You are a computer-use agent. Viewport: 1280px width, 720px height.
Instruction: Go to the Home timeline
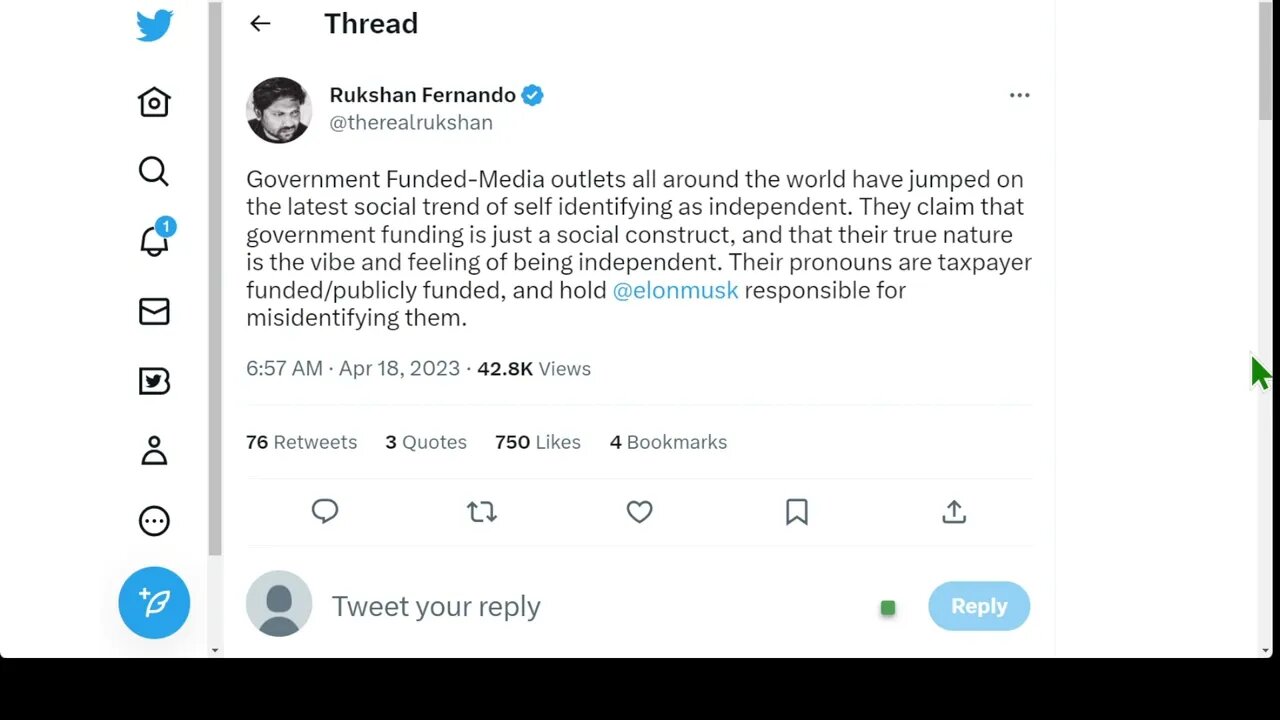pyautogui.click(x=154, y=102)
